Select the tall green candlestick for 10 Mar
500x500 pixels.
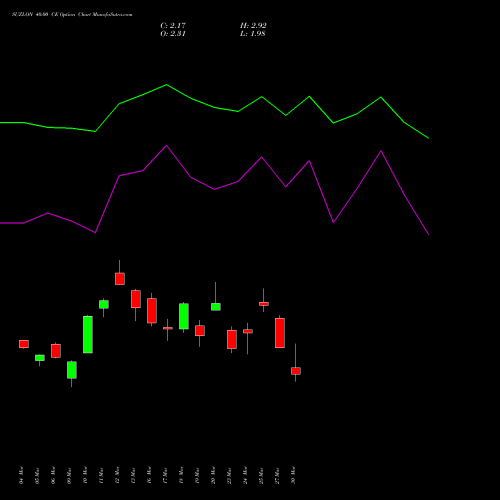(88, 334)
